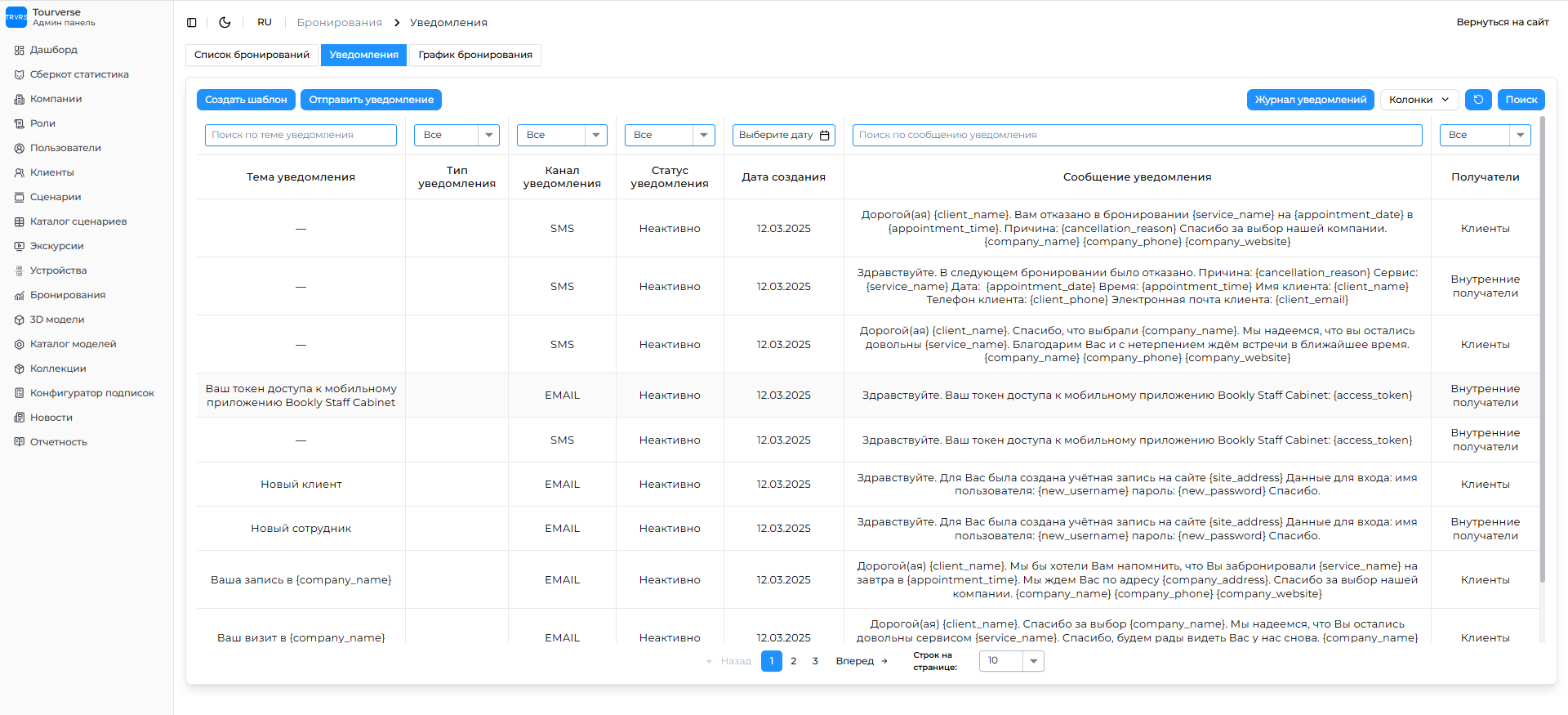
Task: Switch to График бронирования tab
Action: coord(475,55)
